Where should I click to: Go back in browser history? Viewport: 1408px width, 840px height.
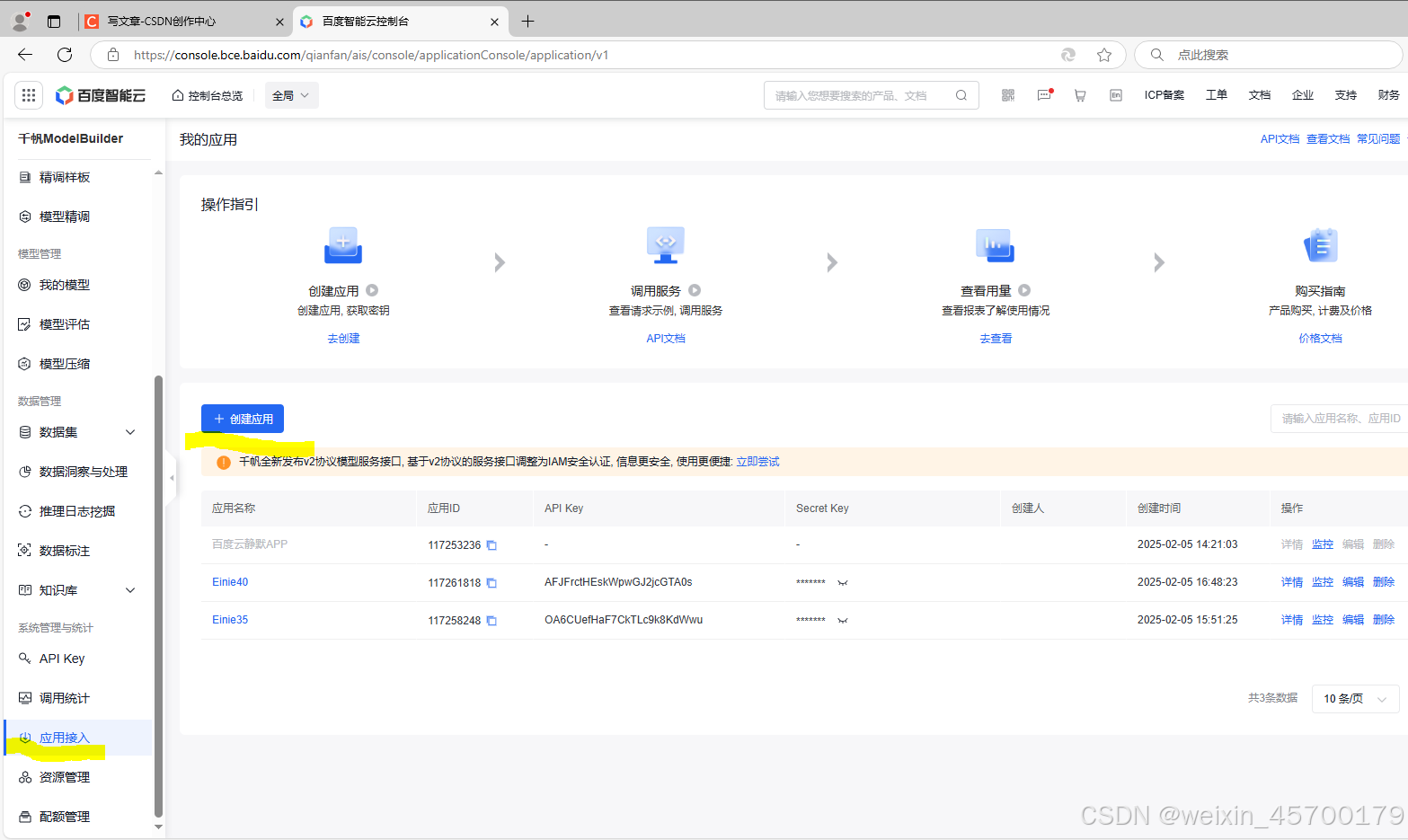tap(25, 55)
